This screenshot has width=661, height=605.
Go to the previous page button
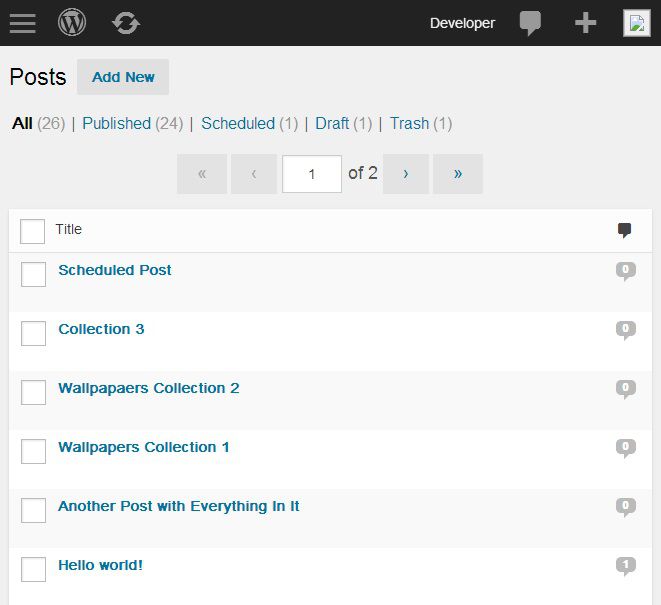(254, 174)
